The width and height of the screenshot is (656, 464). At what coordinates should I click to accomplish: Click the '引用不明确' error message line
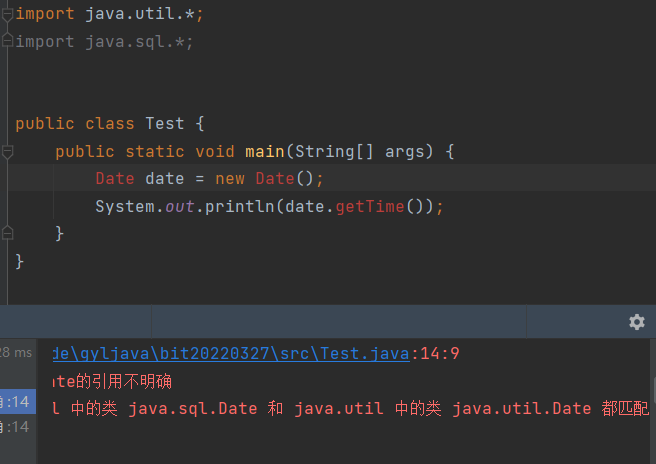point(112,382)
